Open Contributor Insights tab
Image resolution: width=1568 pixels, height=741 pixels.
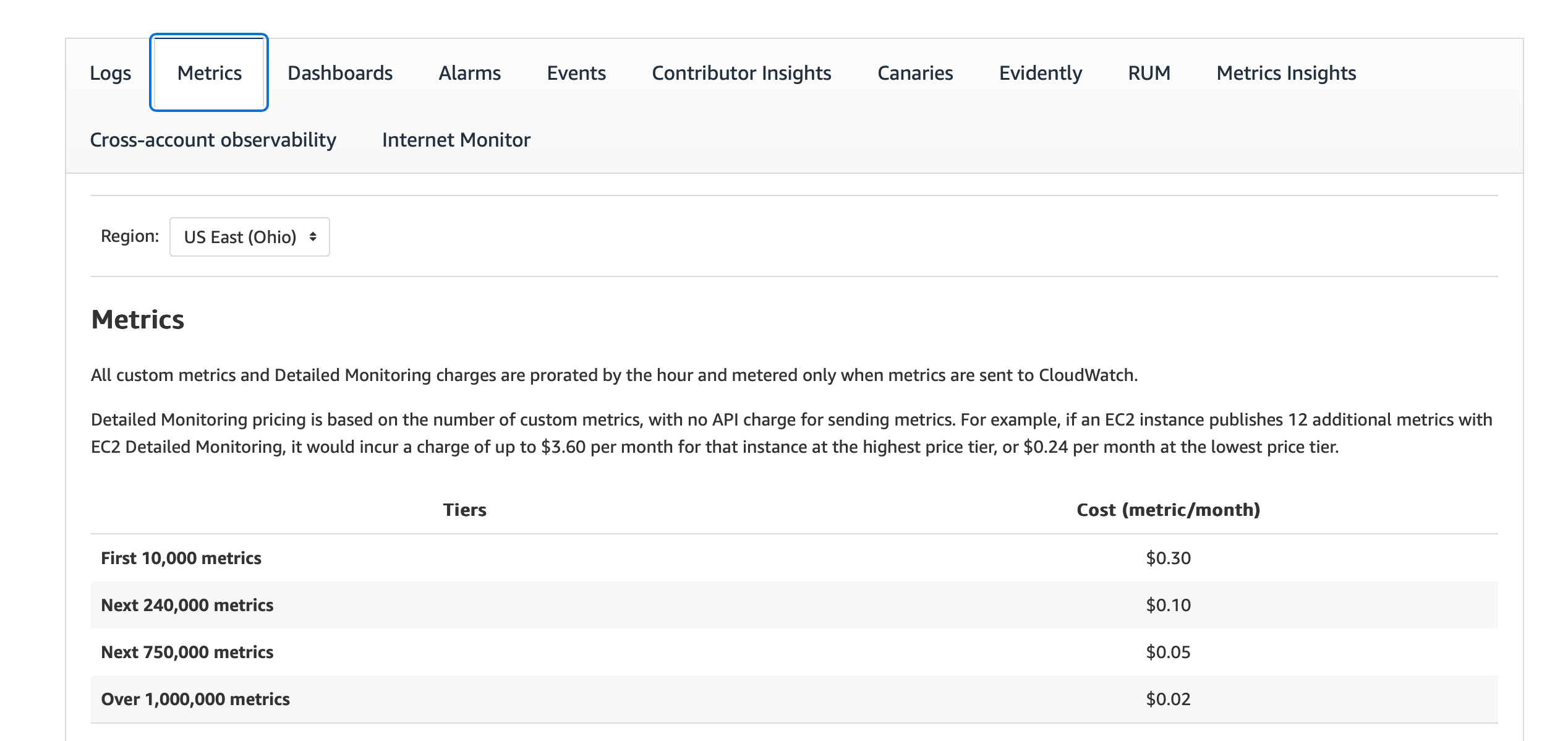741,73
